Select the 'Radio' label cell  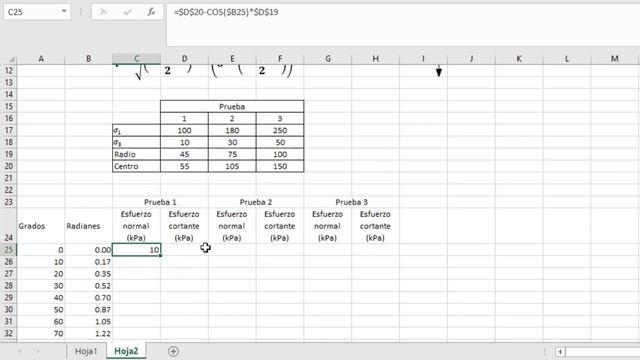point(136,154)
